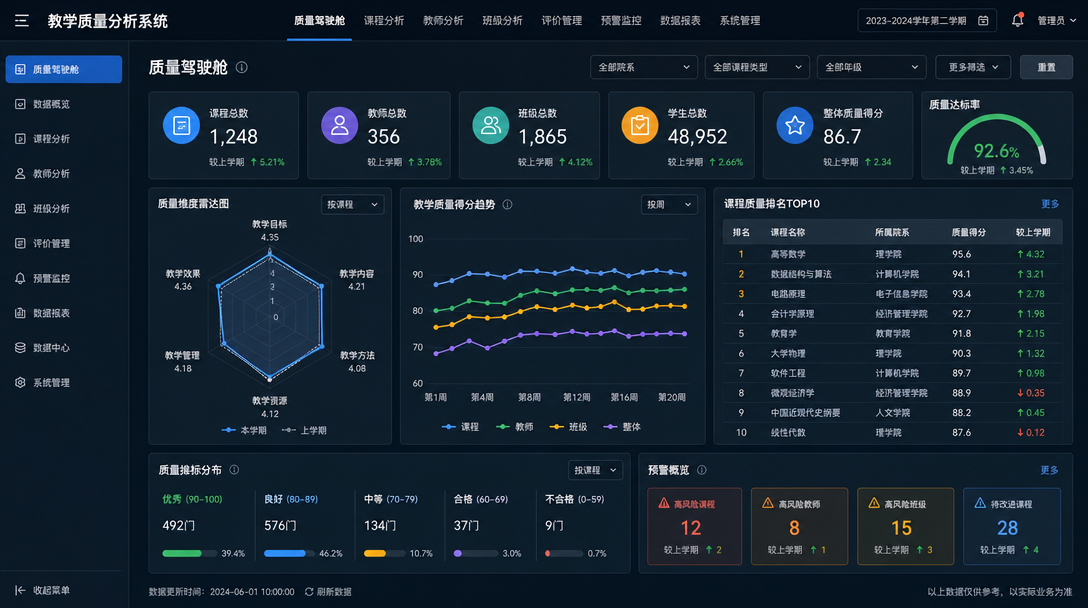Click the info icon beside 质量指标分布
Image resolution: width=1088 pixels, height=608 pixels.
pos(235,470)
